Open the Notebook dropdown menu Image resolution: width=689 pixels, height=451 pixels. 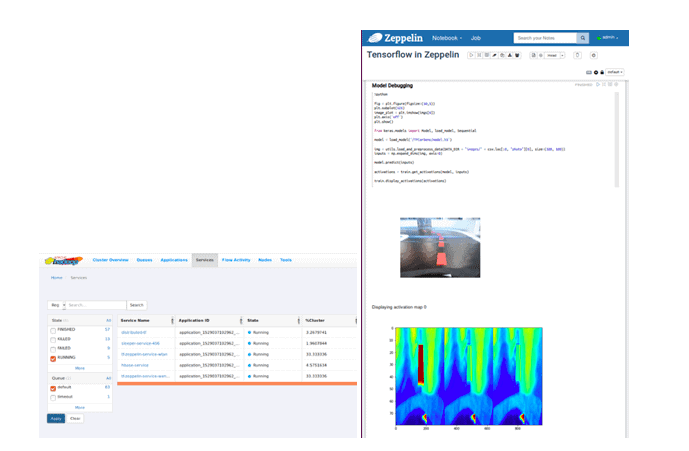(x=447, y=38)
